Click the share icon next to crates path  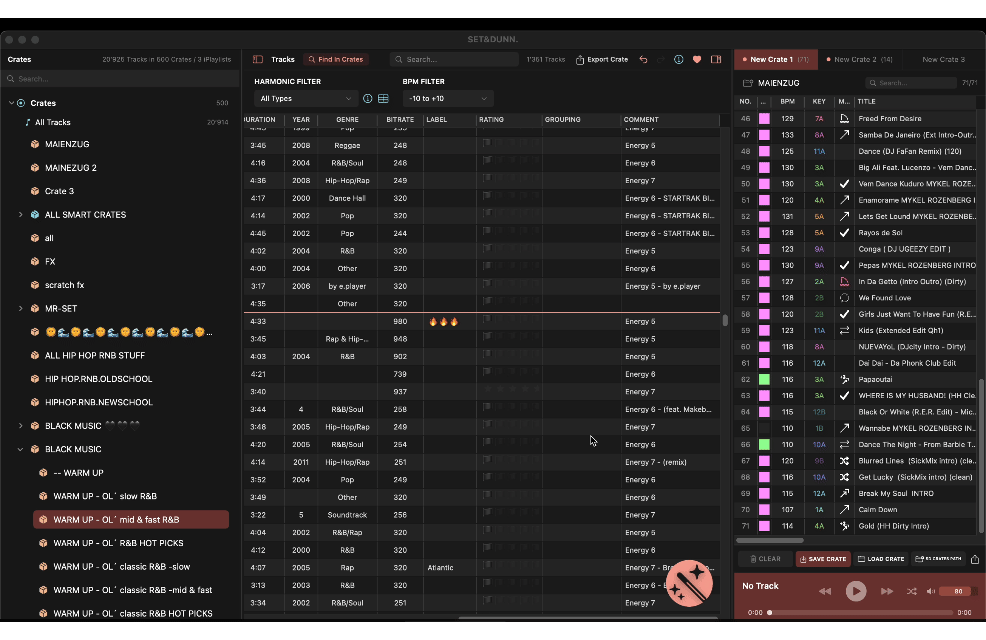[975, 559]
